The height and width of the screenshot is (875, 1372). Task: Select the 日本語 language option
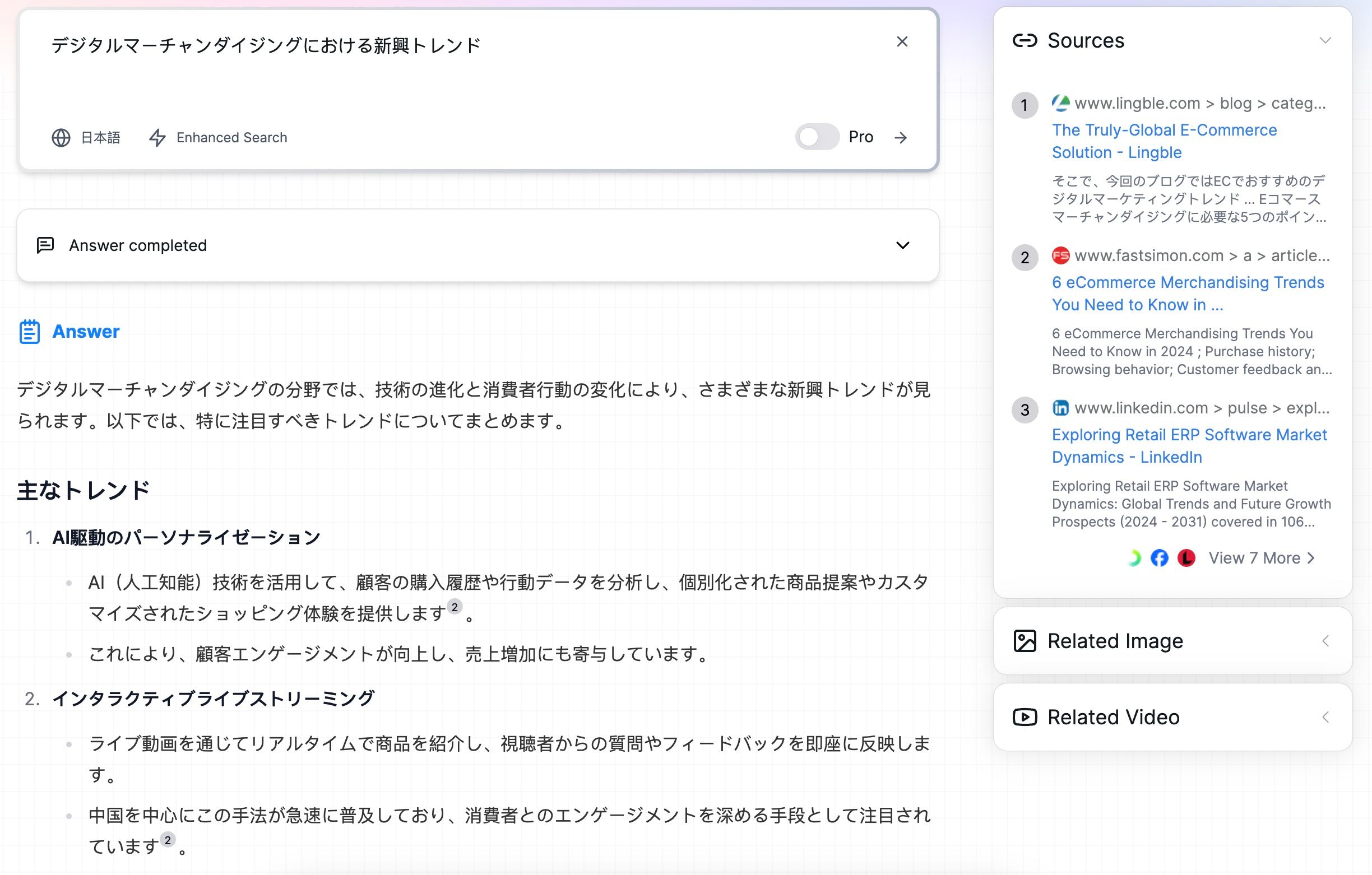pyautogui.click(x=101, y=138)
